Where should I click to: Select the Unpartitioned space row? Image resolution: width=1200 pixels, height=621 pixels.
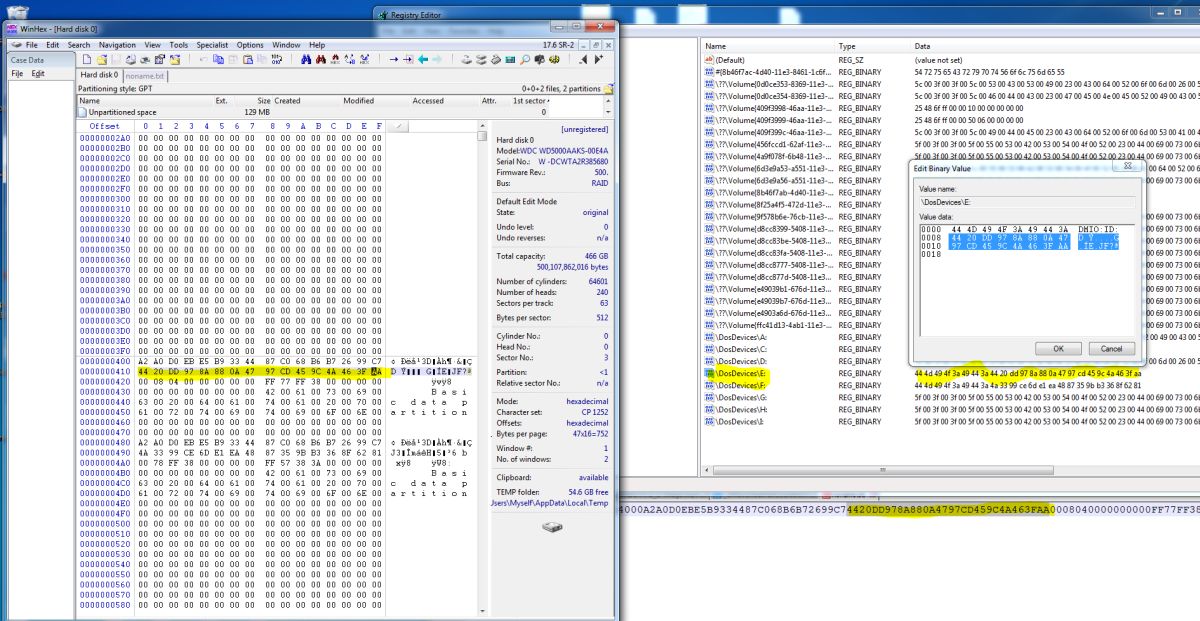click(x=314, y=112)
